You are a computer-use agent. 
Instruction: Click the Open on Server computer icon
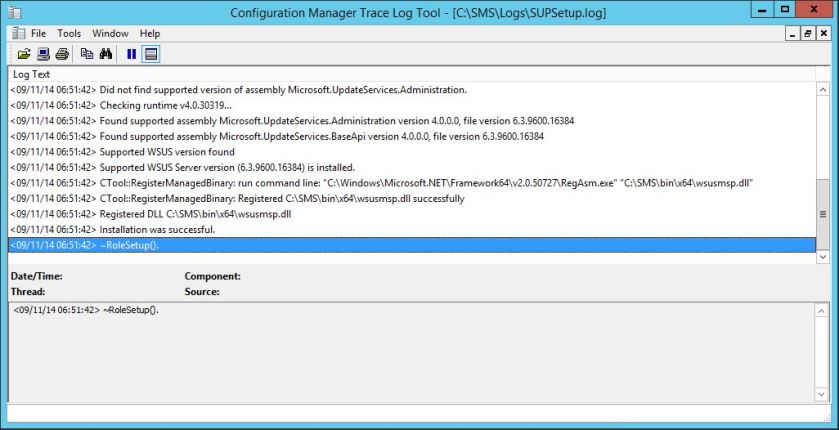click(43, 54)
